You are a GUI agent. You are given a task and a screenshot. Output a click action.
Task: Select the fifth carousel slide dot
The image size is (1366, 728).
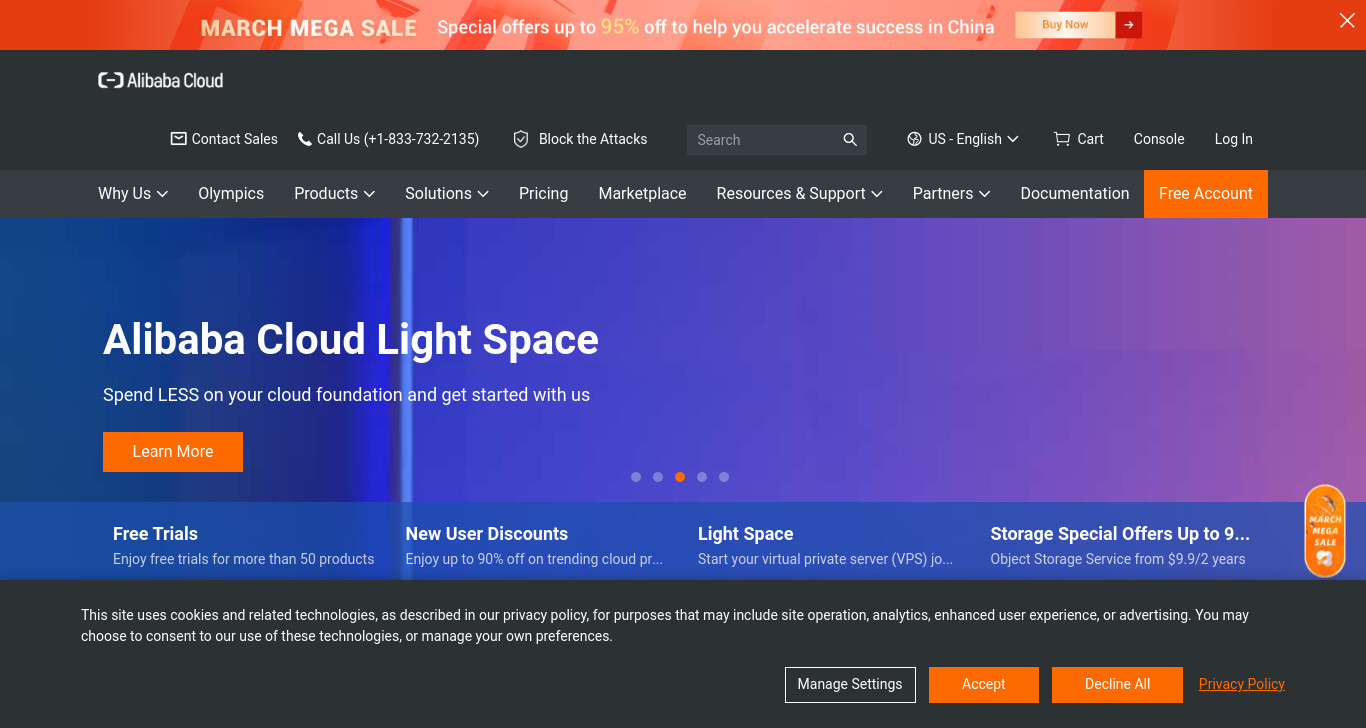click(x=724, y=477)
